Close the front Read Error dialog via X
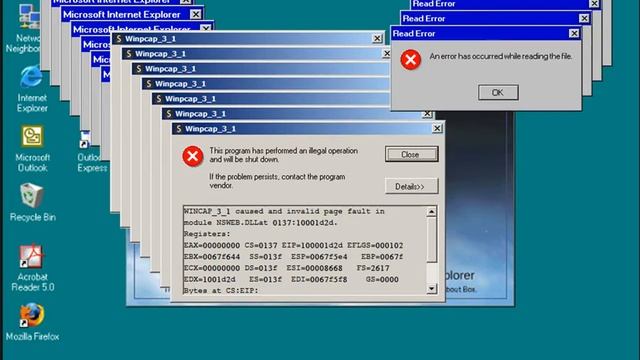 574,33
